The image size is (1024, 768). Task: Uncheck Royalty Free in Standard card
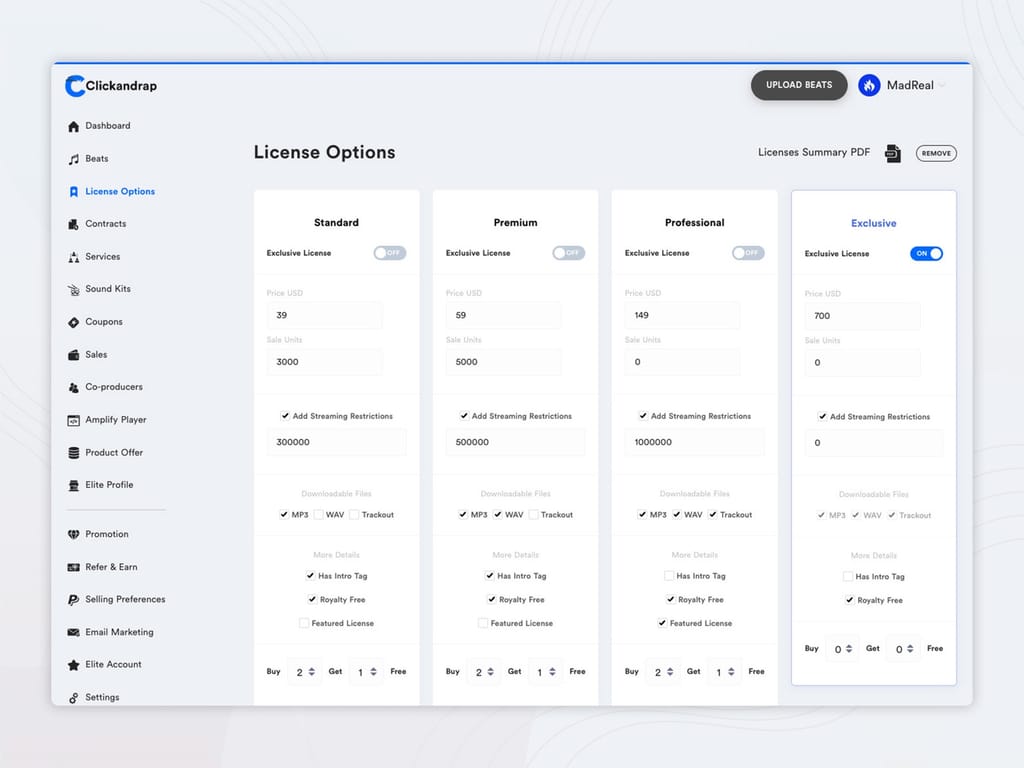tap(312, 599)
